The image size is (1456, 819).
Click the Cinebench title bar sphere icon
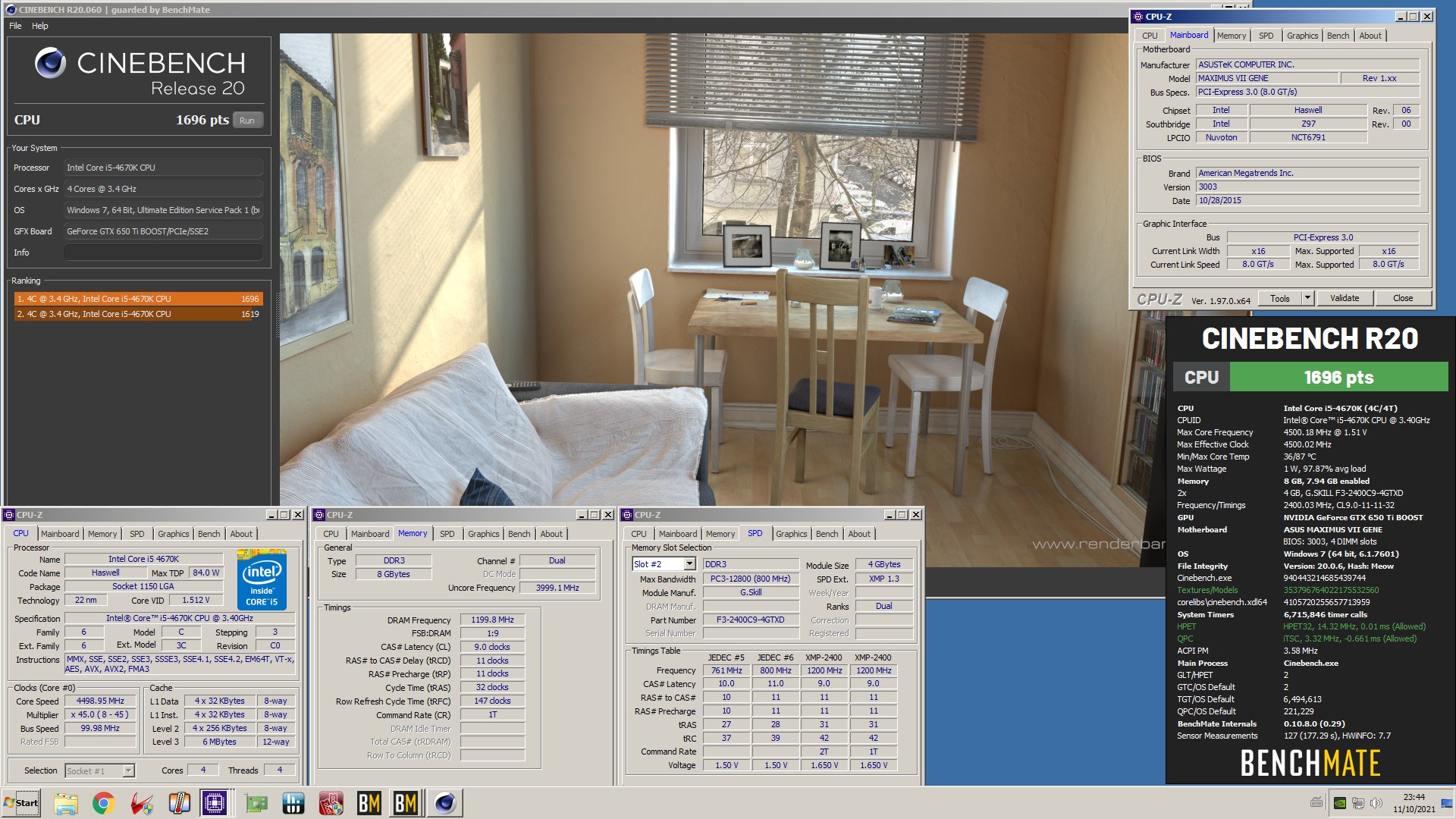coord(11,10)
